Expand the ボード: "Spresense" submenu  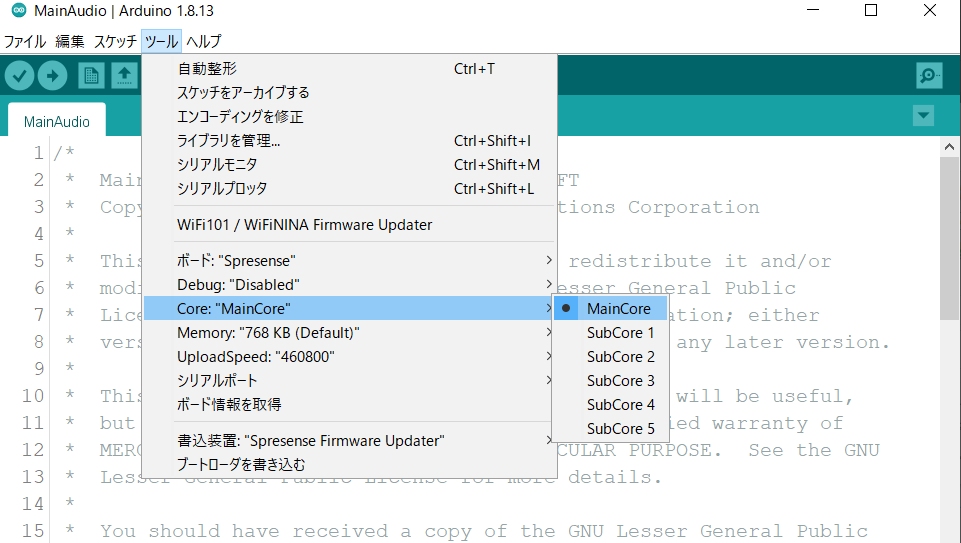(x=350, y=260)
